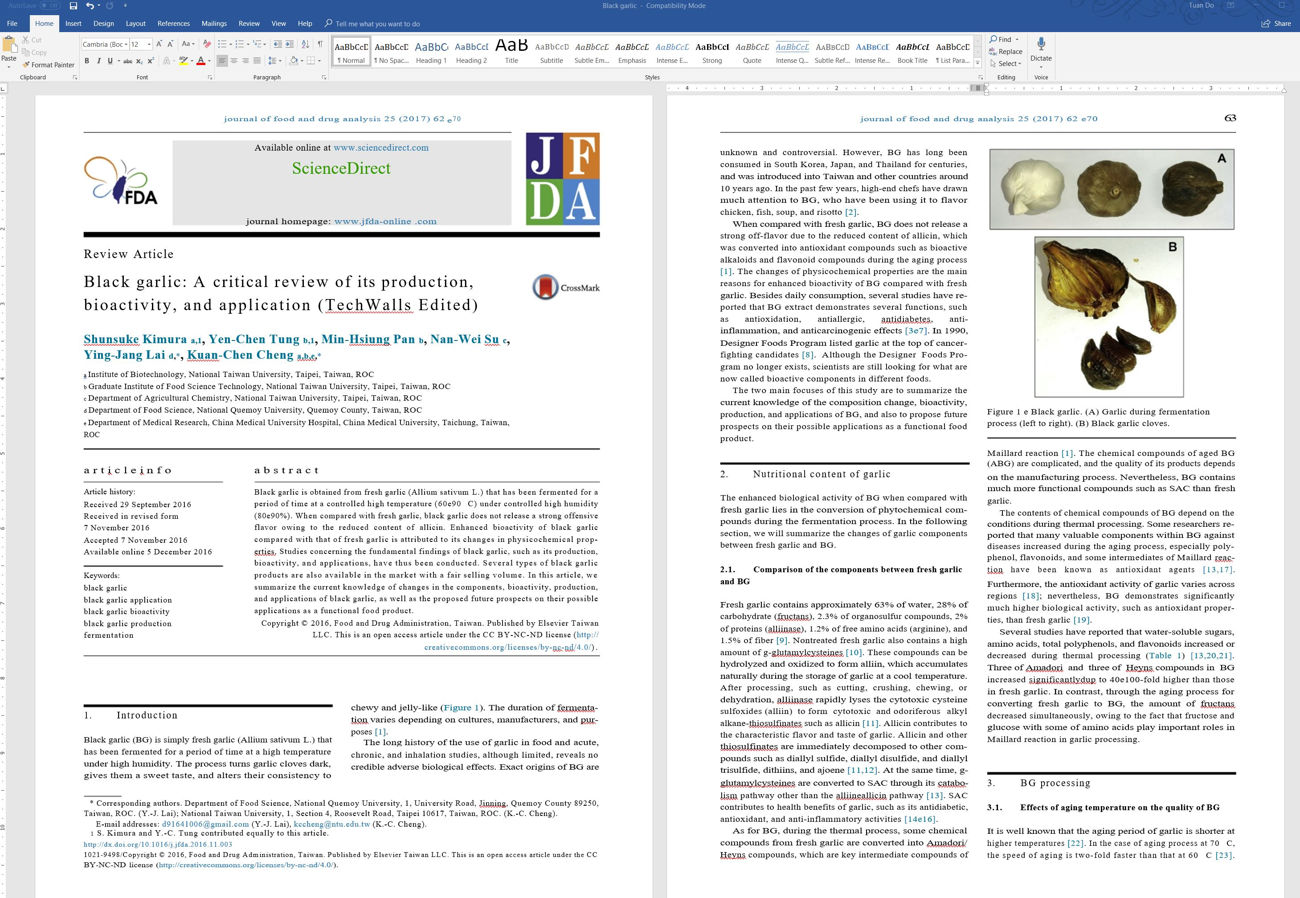Screen dimensions: 1300x898
Task: Open Line and Paragraph Spacing dropdown
Action: (x=275, y=61)
